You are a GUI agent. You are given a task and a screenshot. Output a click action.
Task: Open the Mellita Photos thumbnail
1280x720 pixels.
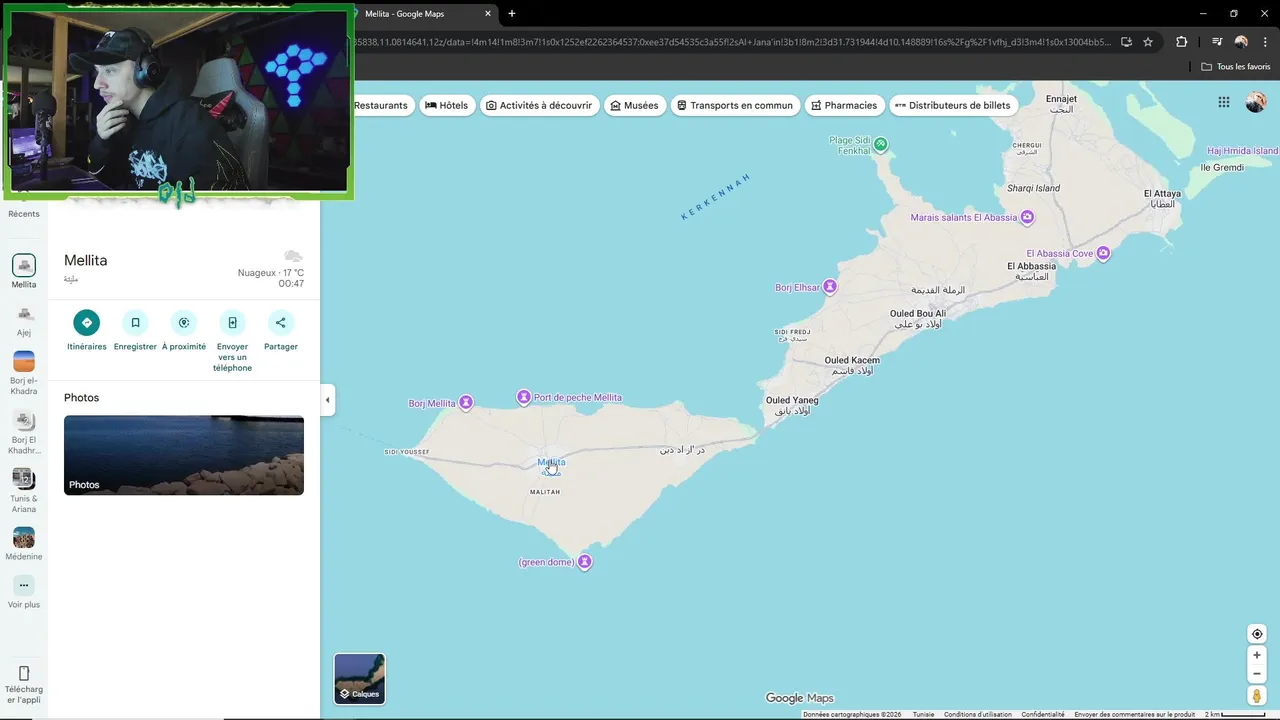[184, 455]
